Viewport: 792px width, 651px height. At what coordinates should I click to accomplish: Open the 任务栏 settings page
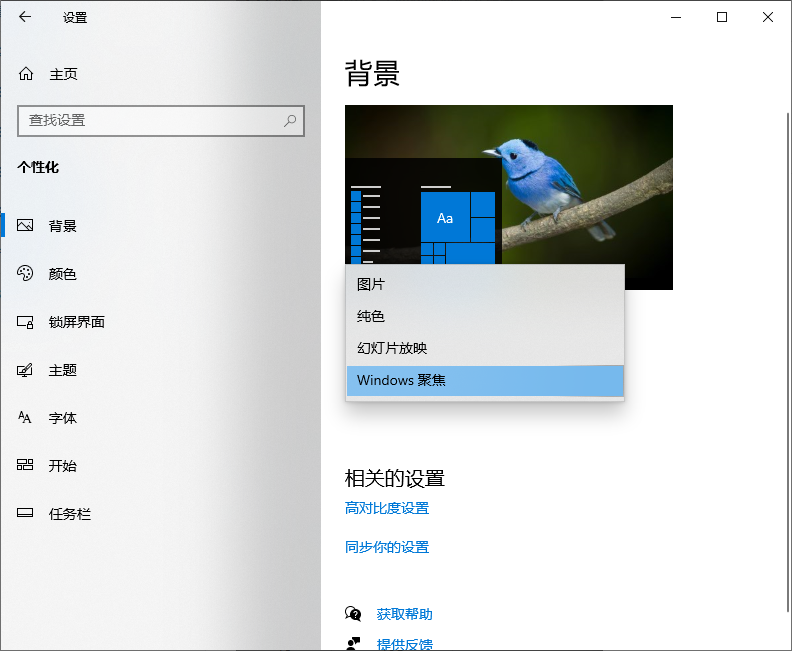[70, 514]
